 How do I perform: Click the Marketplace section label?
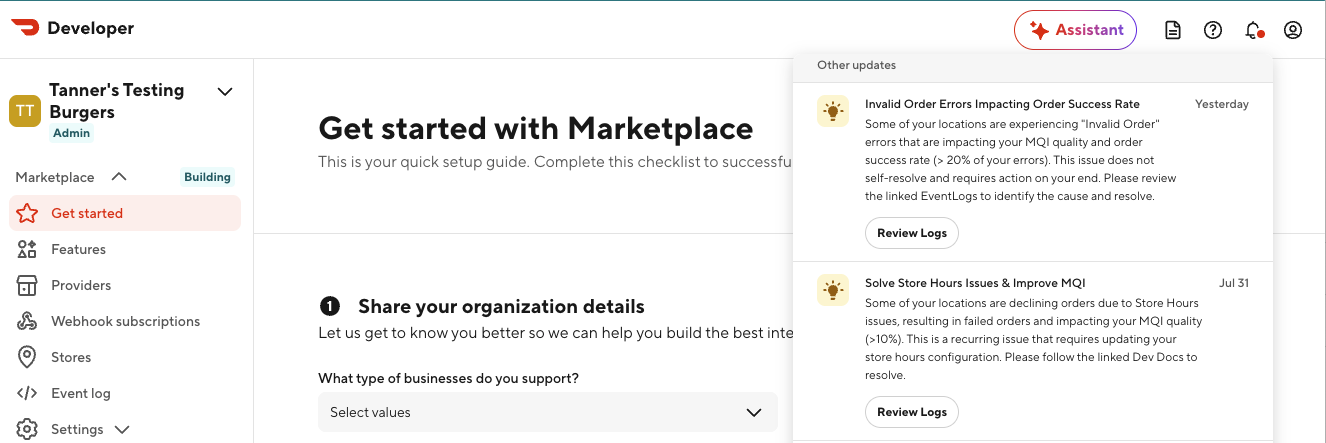(55, 177)
